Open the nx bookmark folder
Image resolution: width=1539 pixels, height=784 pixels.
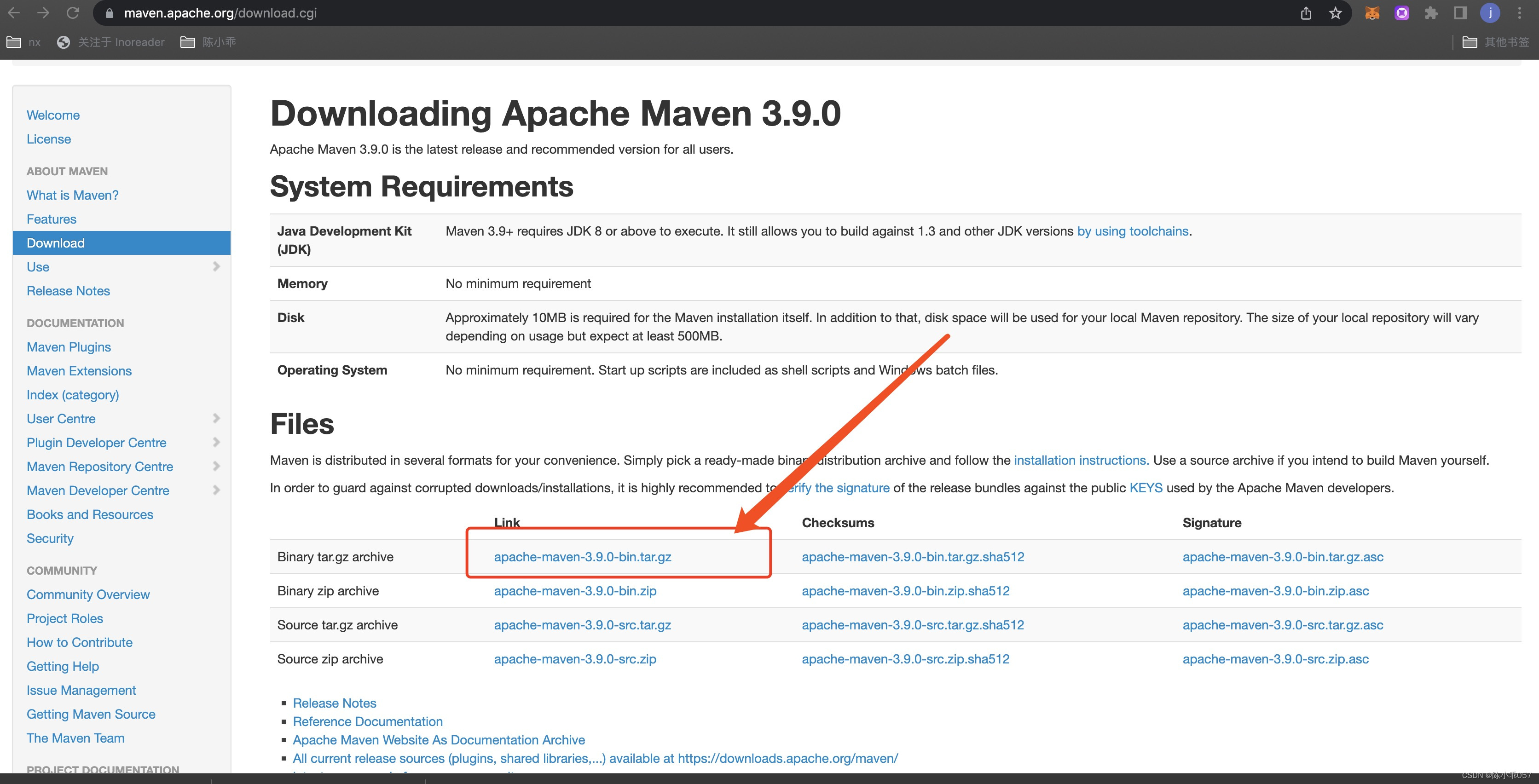click(23, 42)
